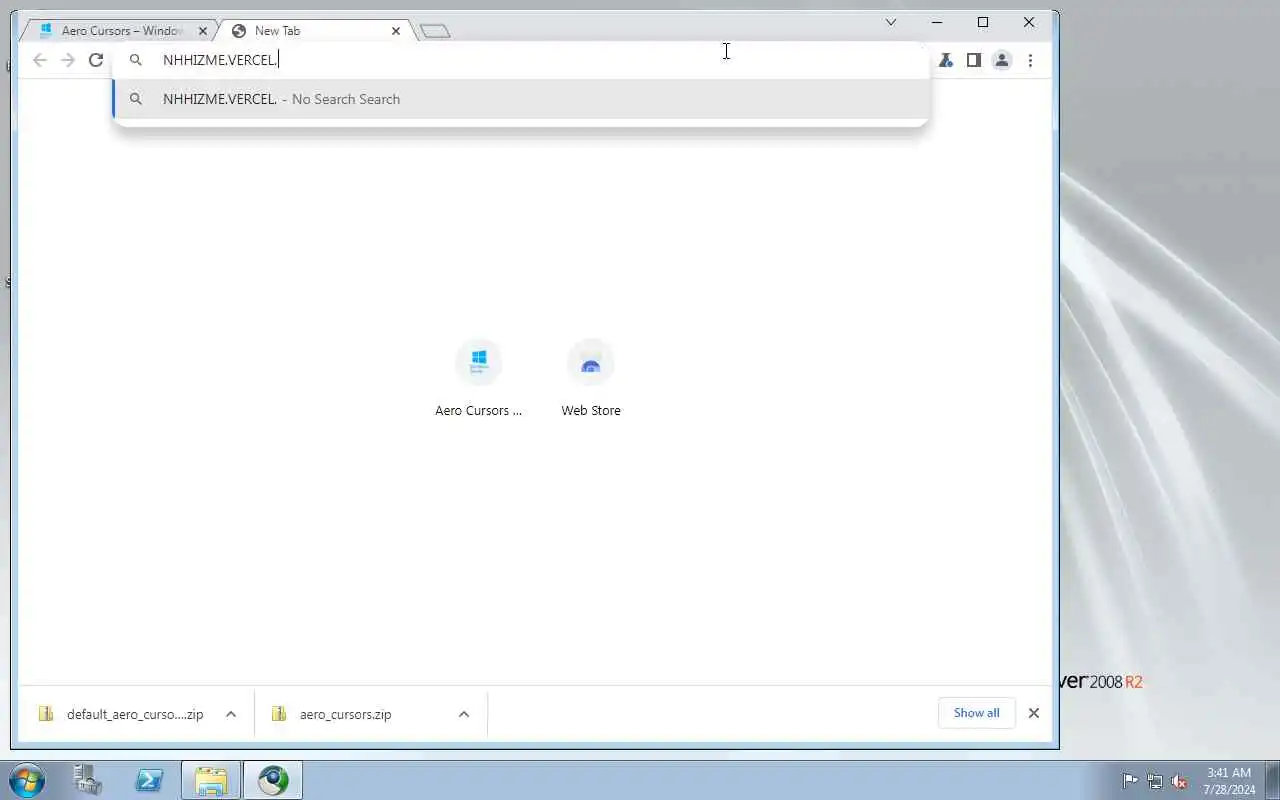Click the Chrome browser taskbar icon

[273, 780]
